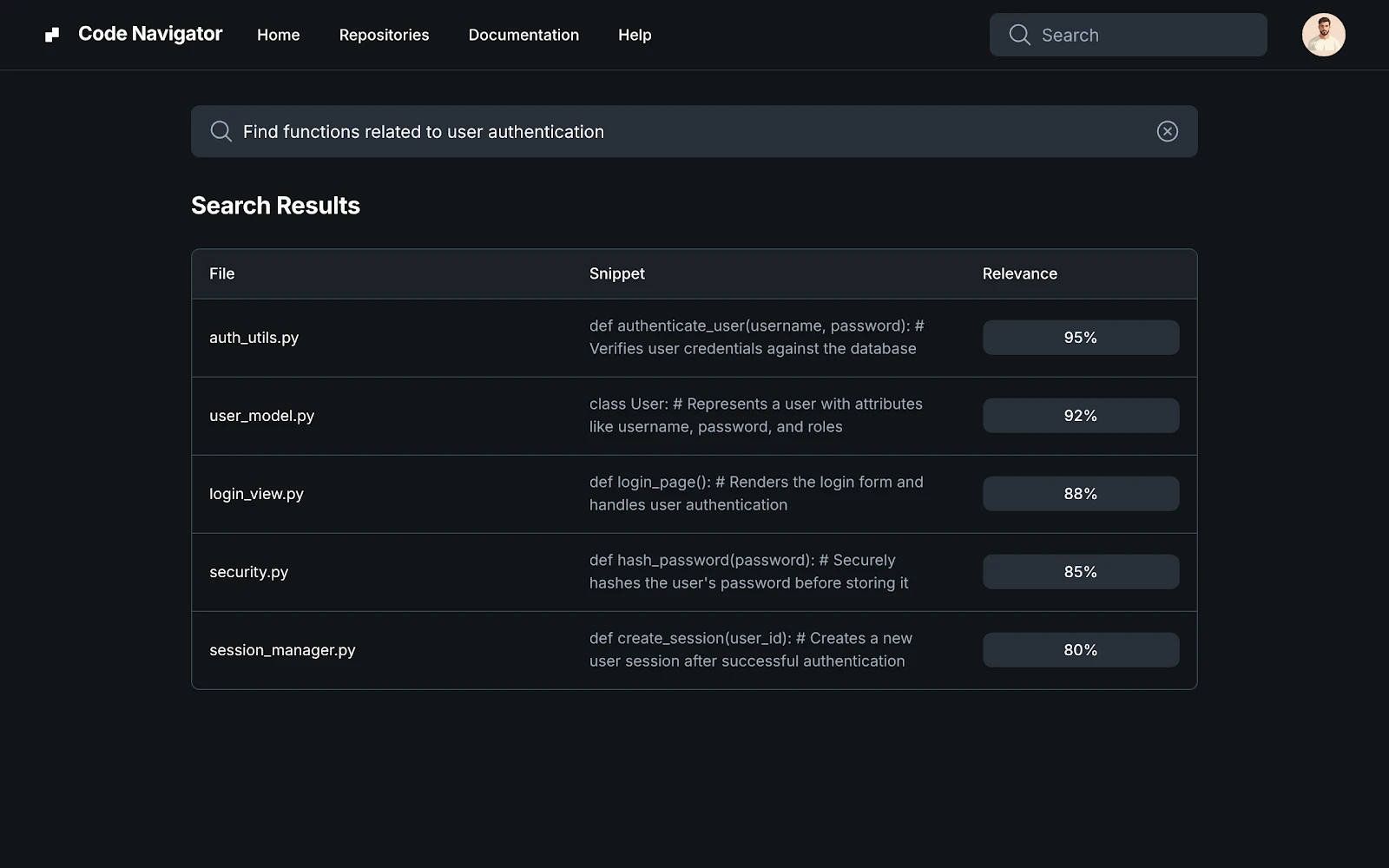1389x868 pixels.
Task: Go to the Home menu item
Action: tap(278, 35)
